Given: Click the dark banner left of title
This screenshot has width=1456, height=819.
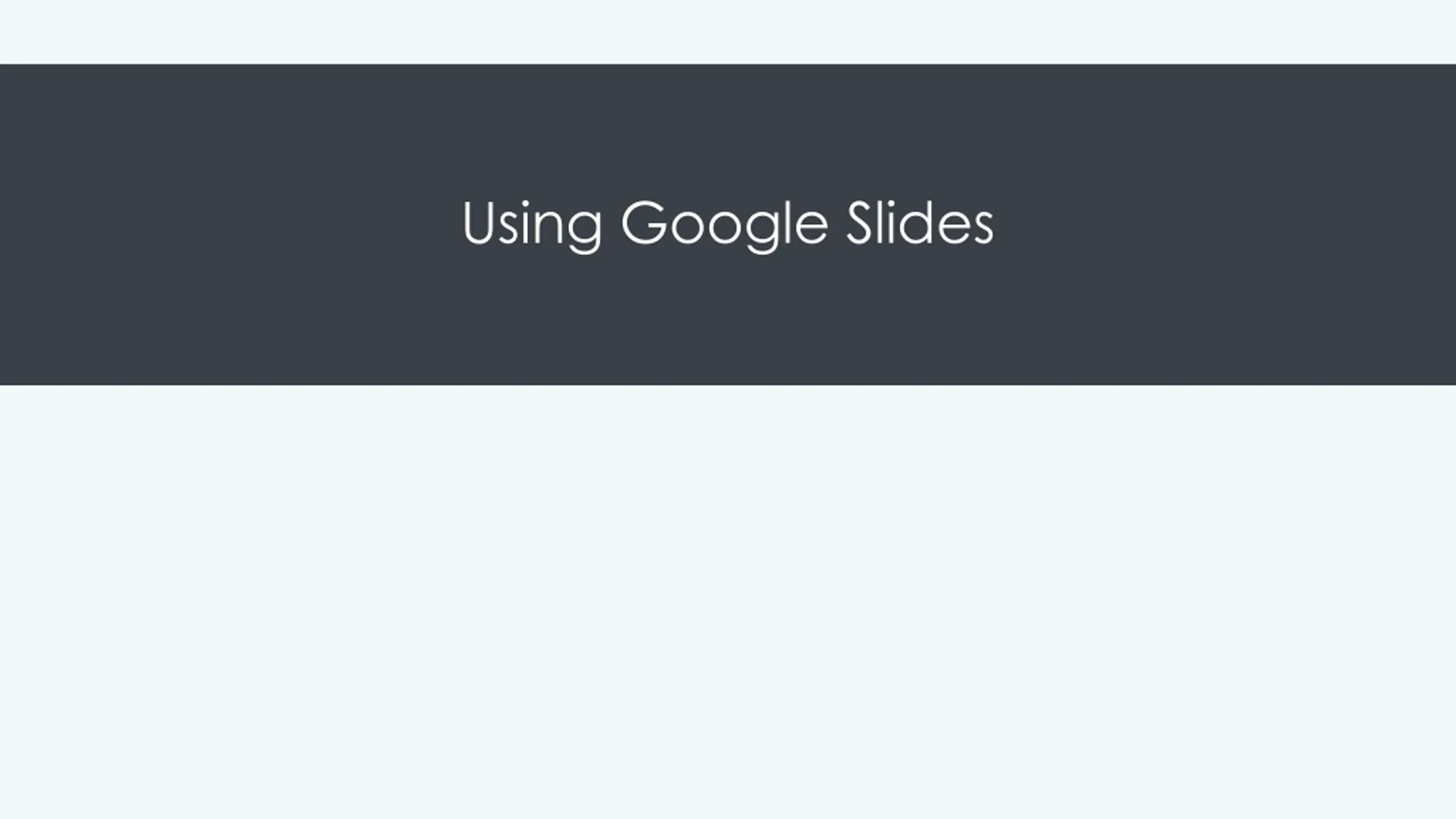Looking at the screenshot, I should click(x=227, y=225).
